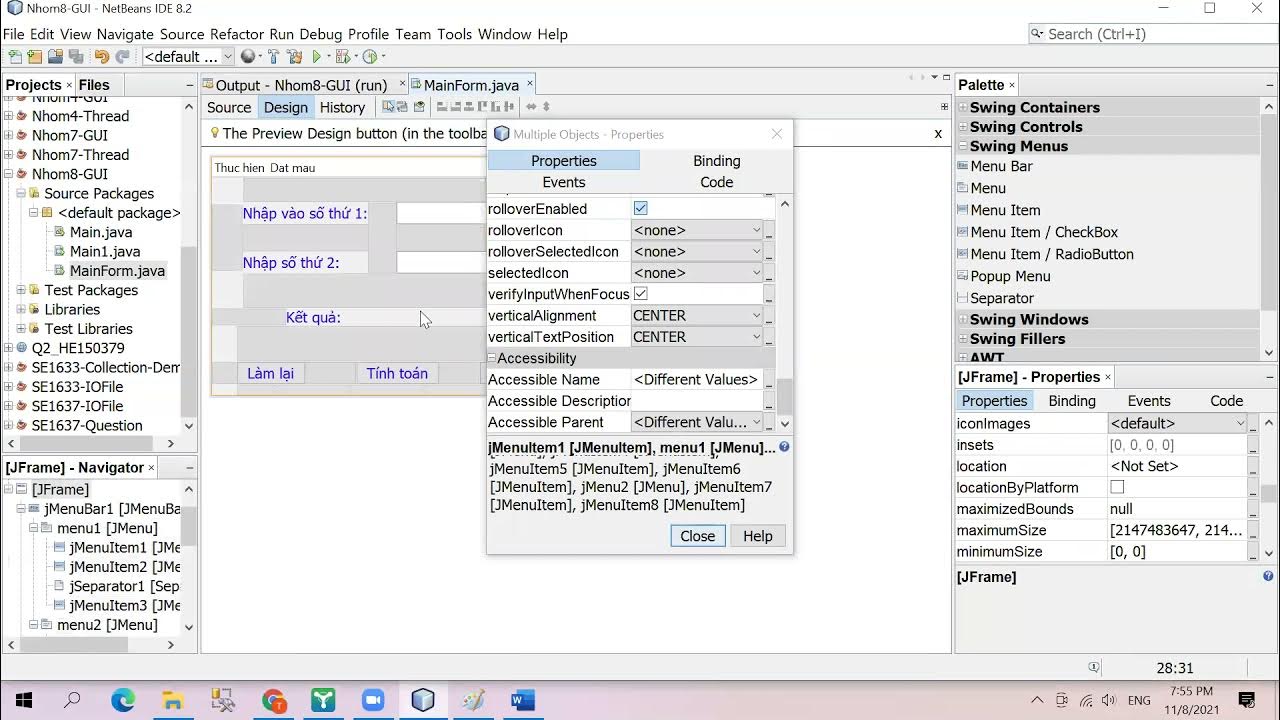Click the 'Làm lại' button on the form
1280x720 pixels.
click(270, 373)
